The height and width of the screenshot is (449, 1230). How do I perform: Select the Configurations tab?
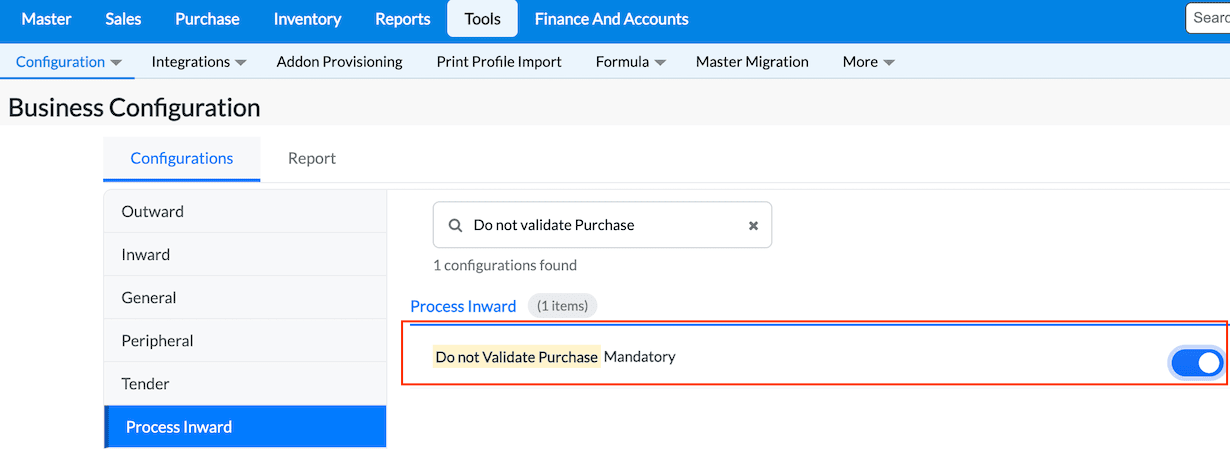tap(182, 158)
